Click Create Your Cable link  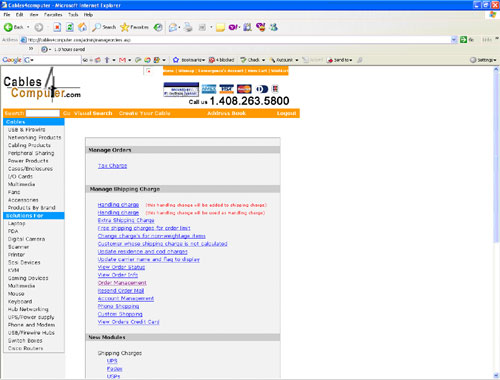coord(144,113)
